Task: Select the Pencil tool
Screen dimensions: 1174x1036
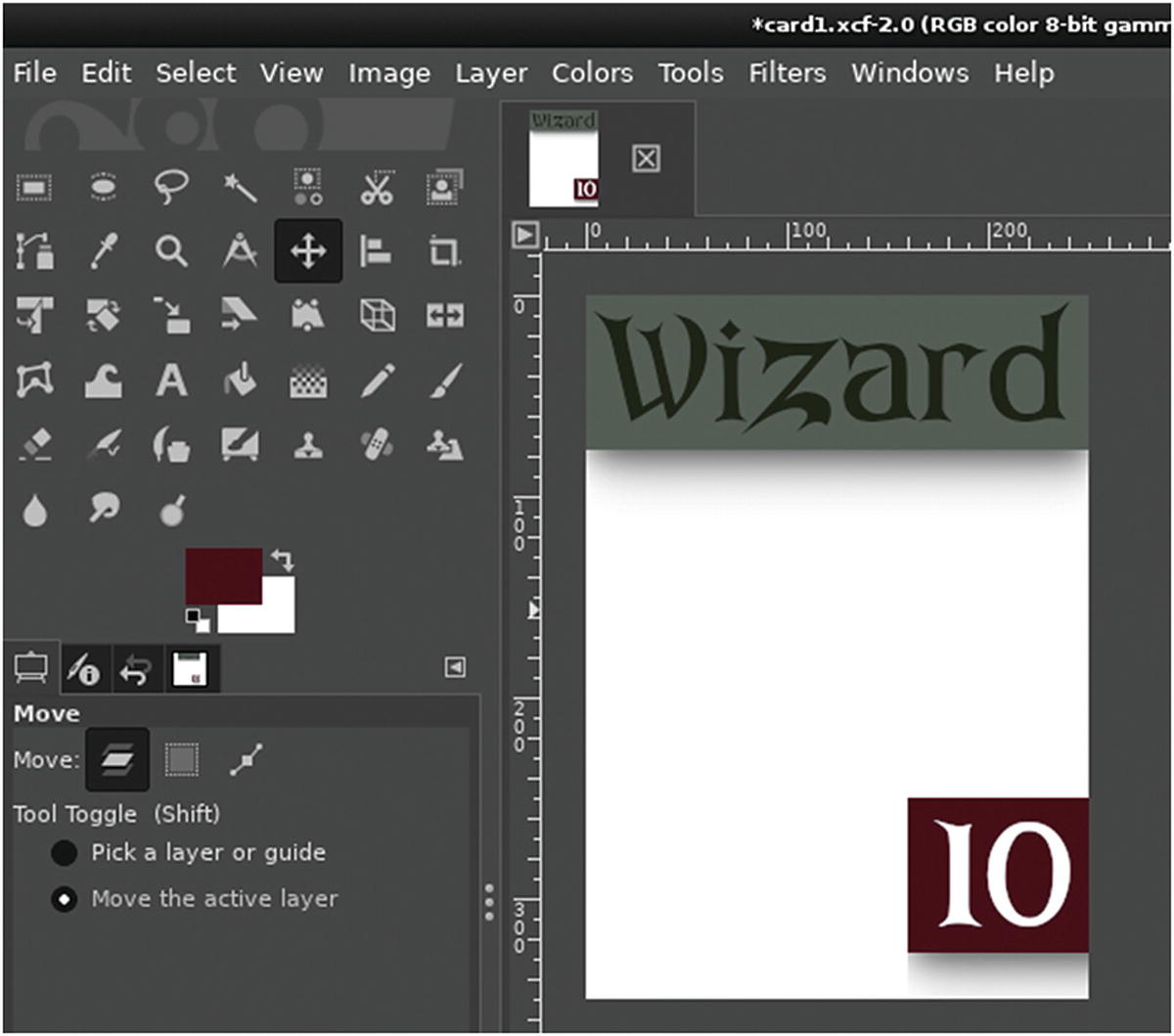Action: pyautogui.click(x=376, y=381)
